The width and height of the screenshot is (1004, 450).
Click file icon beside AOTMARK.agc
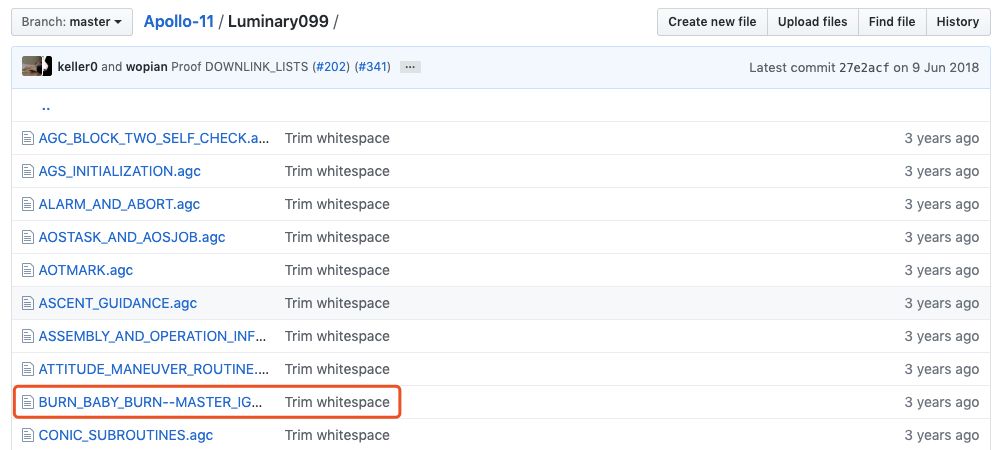coord(28,270)
